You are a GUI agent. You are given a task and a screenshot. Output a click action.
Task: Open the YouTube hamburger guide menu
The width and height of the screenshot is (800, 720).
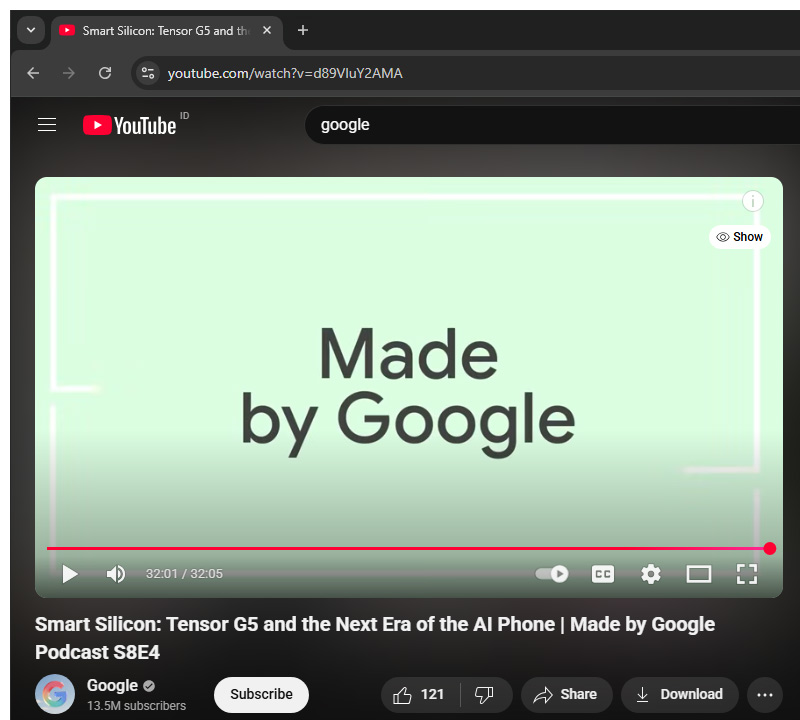tap(47, 125)
